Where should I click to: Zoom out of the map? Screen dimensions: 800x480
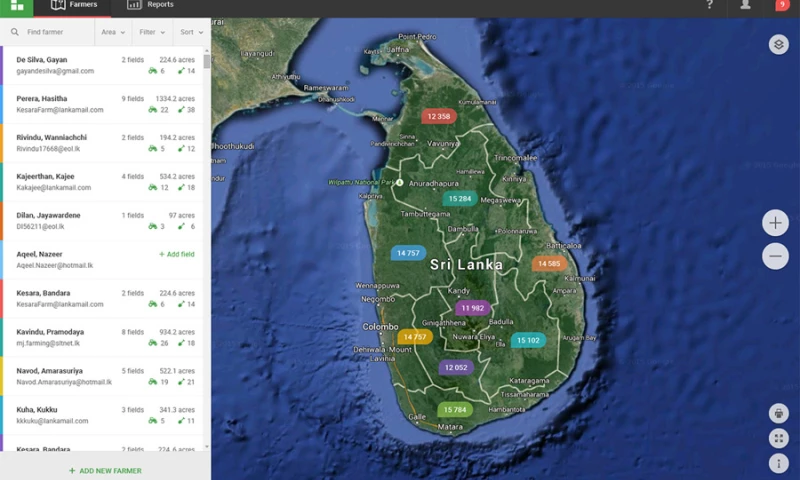pos(775,257)
